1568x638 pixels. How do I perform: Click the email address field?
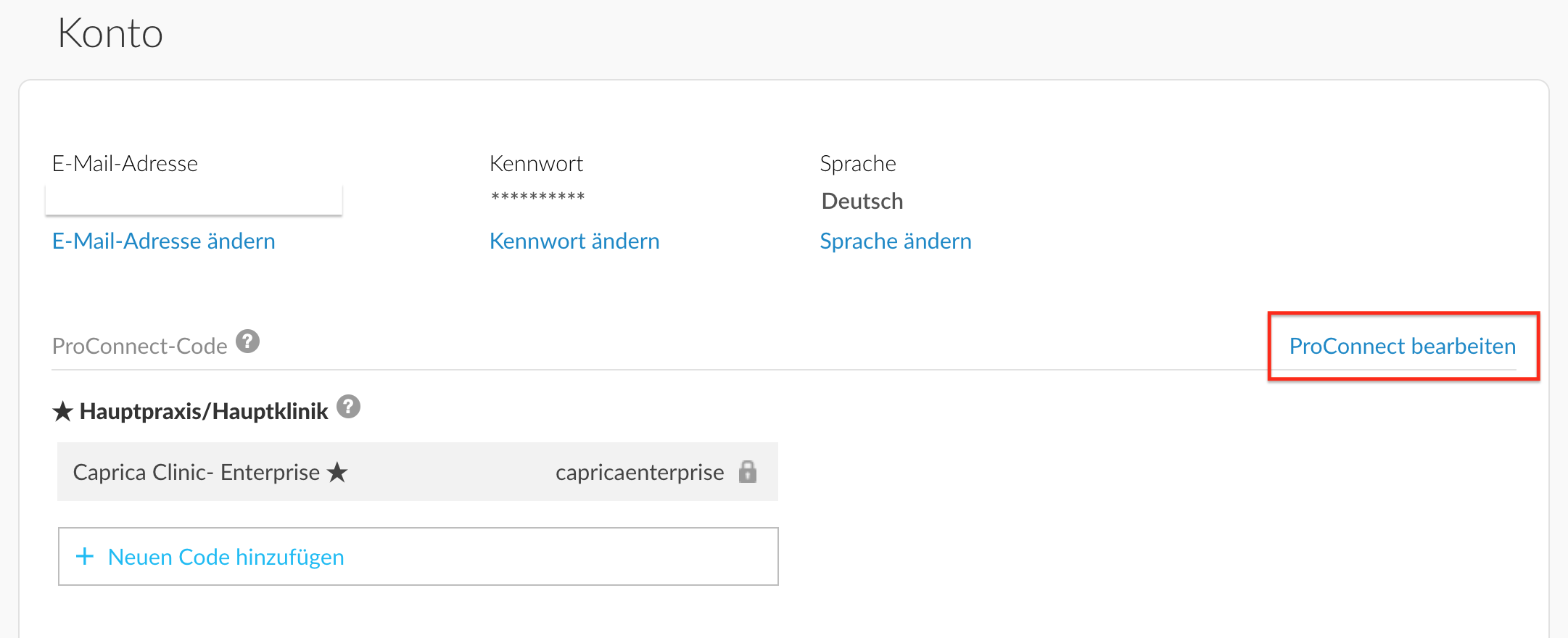[x=194, y=200]
